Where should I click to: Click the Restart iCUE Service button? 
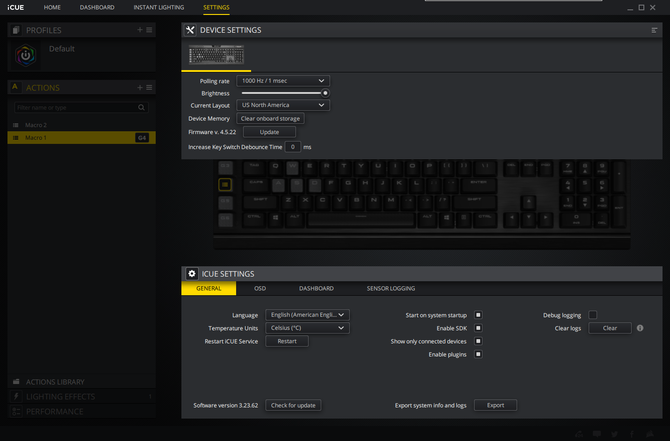tap(287, 341)
